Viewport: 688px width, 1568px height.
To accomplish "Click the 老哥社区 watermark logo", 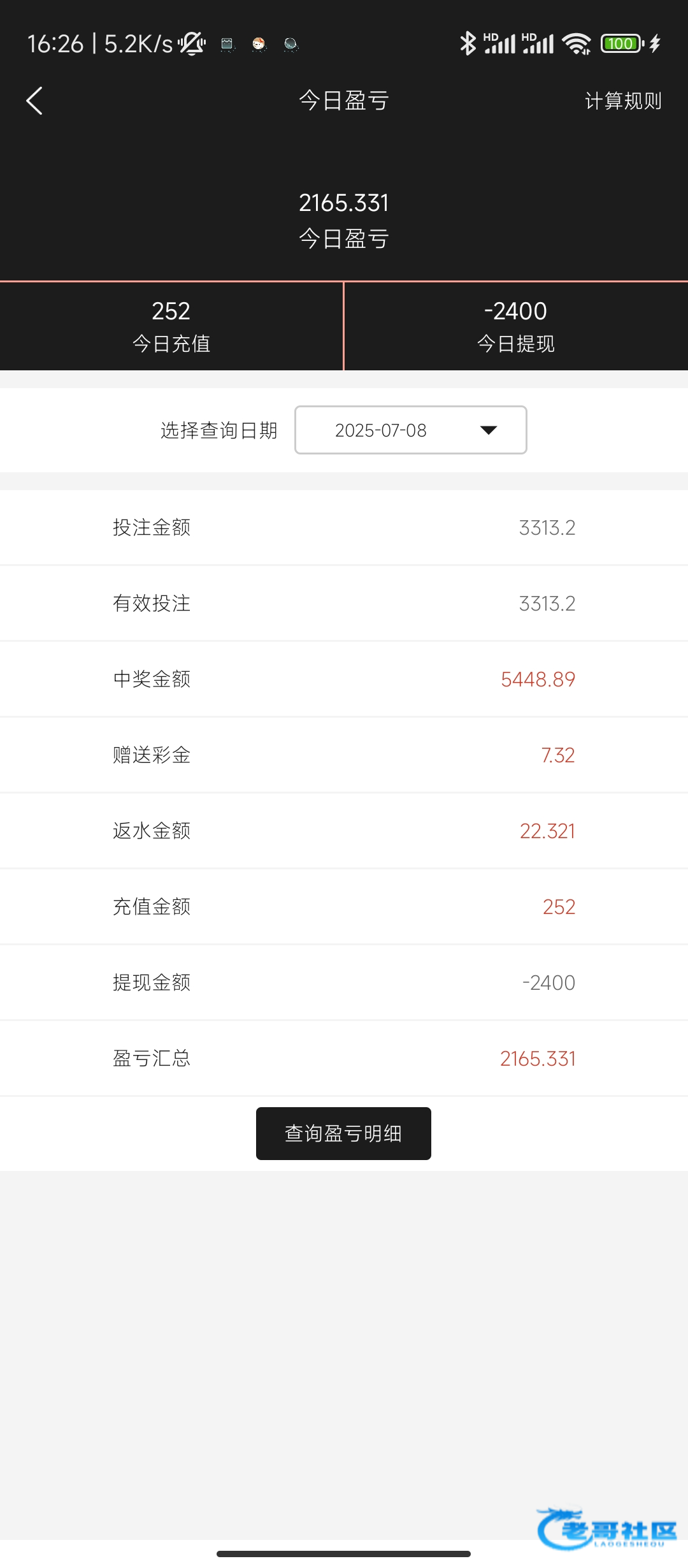I will click(606, 1528).
